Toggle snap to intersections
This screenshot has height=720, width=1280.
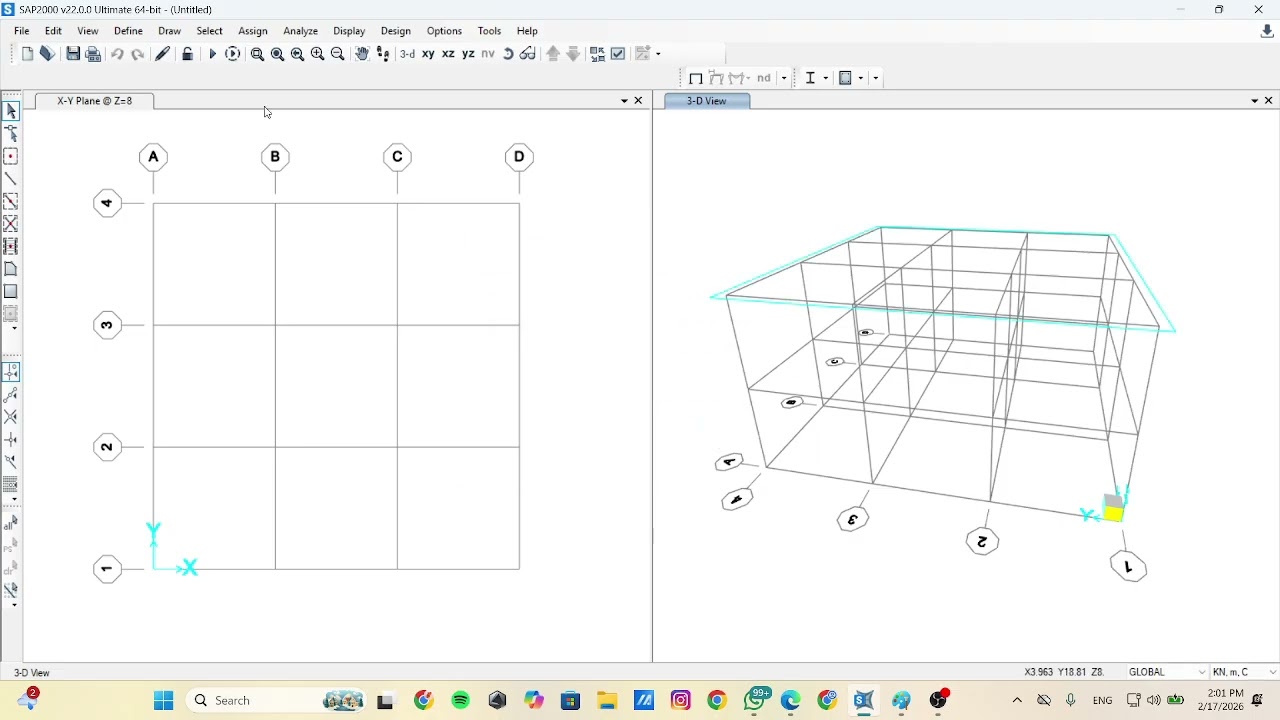(x=11, y=417)
